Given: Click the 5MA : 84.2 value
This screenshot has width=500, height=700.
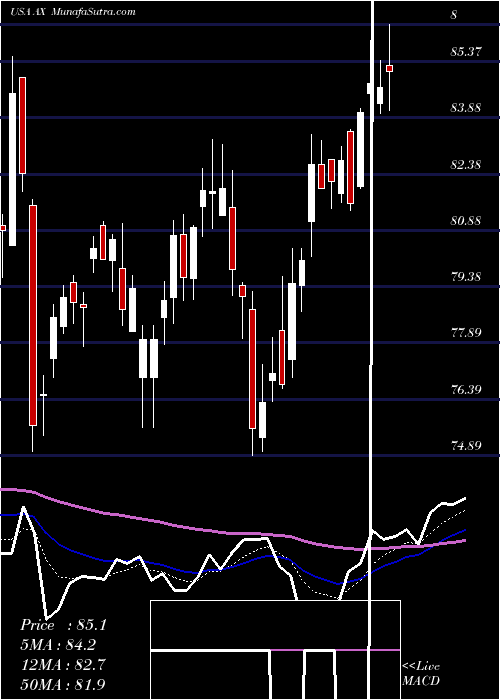Looking at the screenshot, I should coord(58,645).
